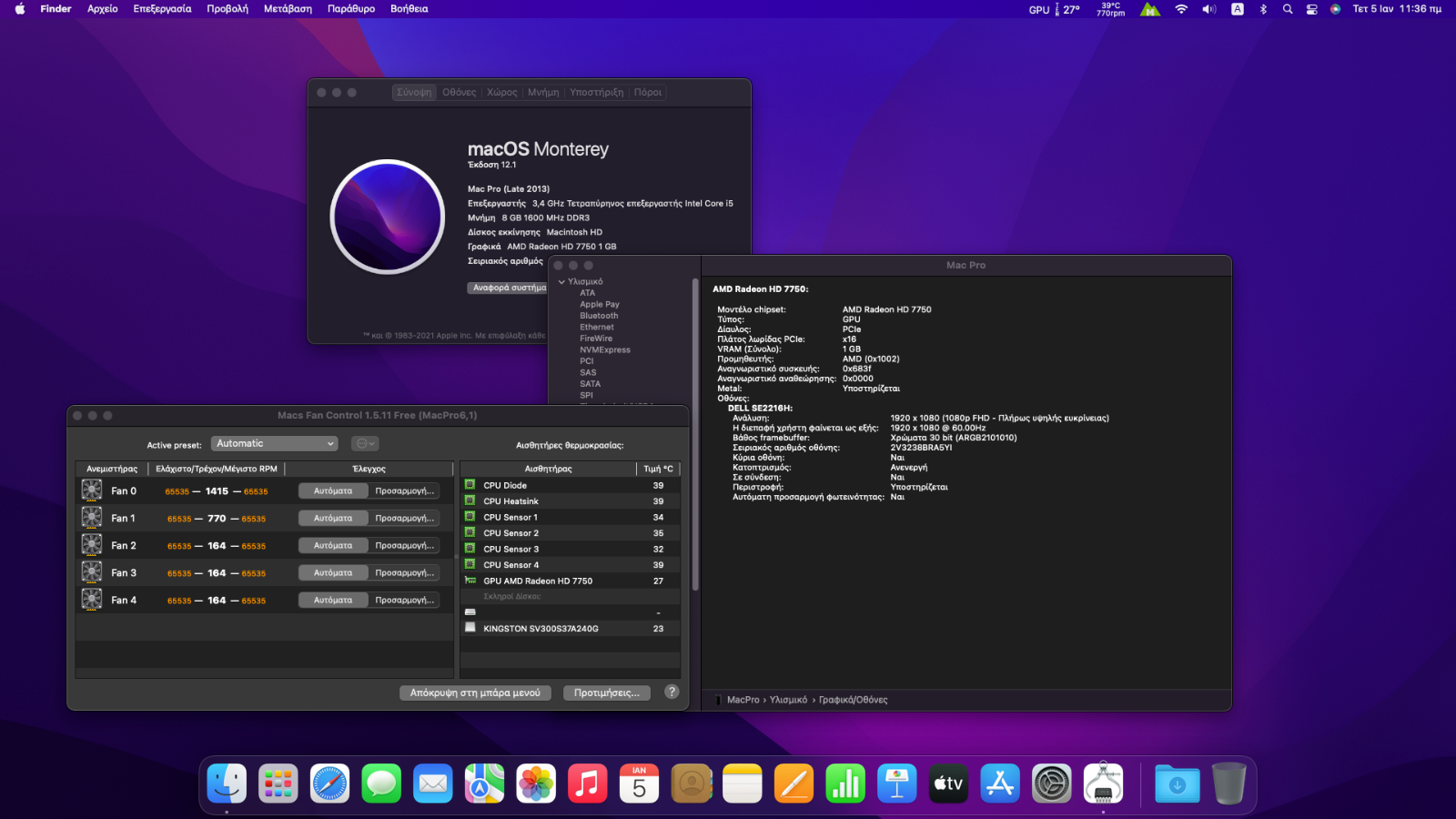Image resolution: width=1456 pixels, height=819 pixels.
Task: Open Numbers app in dock
Action: 846,784
